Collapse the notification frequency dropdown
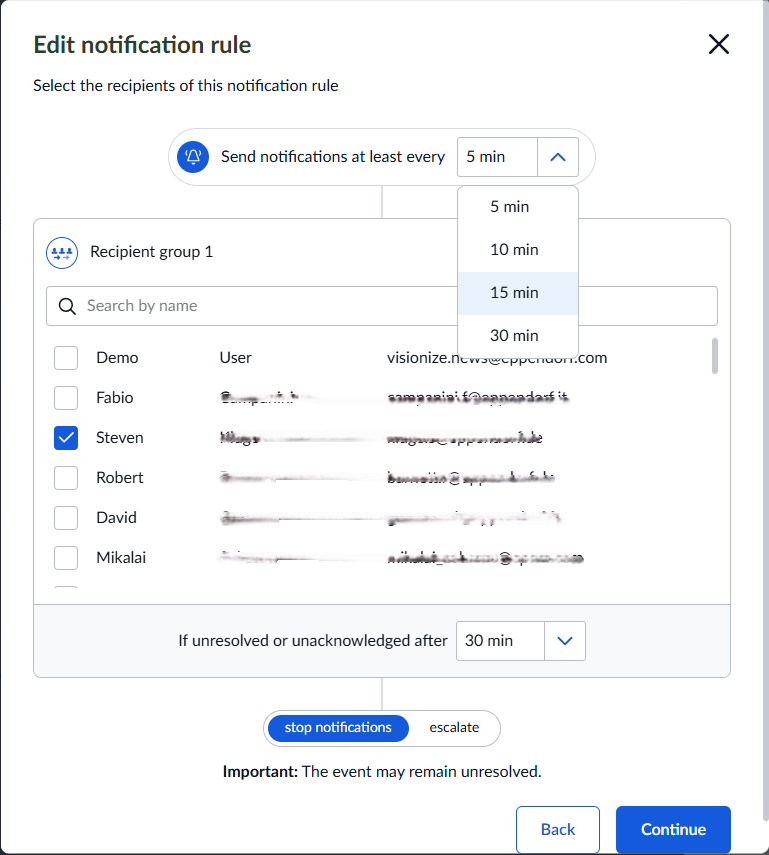This screenshot has height=855, width=769. pyautogui.click(x=559, y=157)
